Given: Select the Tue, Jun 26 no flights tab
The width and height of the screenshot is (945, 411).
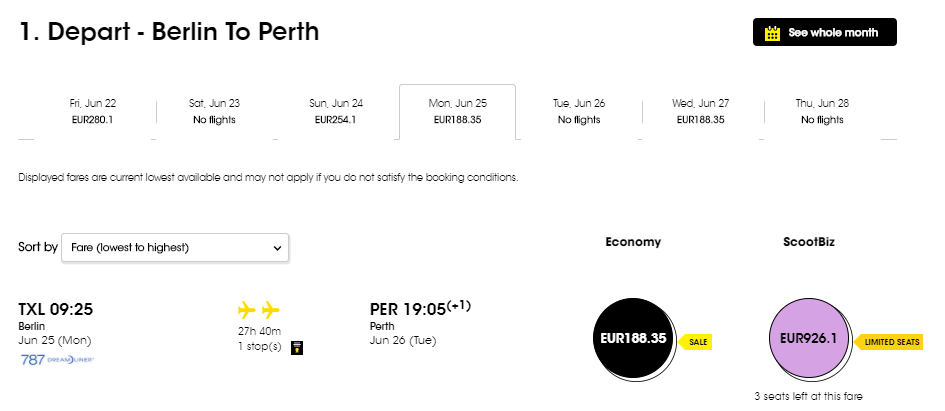Looking at the screenshot, I should (579, 111).
